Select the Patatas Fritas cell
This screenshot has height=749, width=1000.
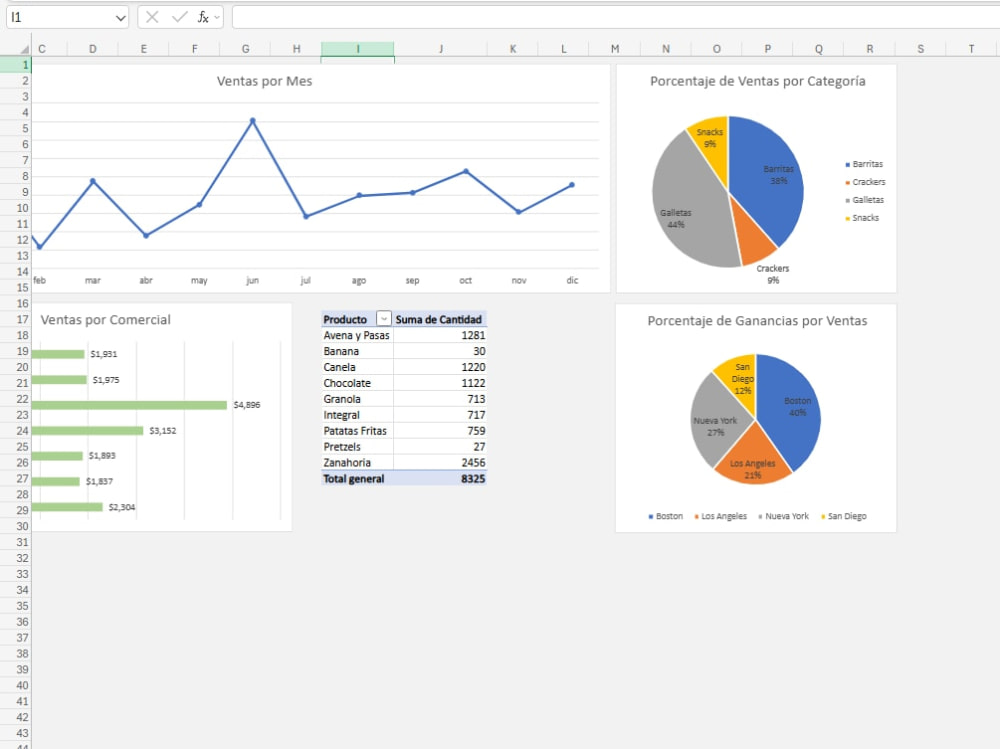click(x=357, y=431)
